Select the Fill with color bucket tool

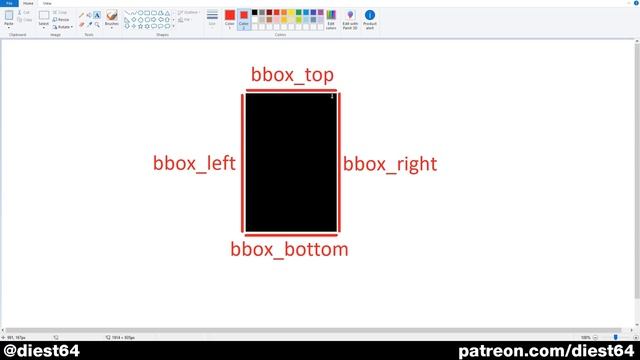pos(89,15)
